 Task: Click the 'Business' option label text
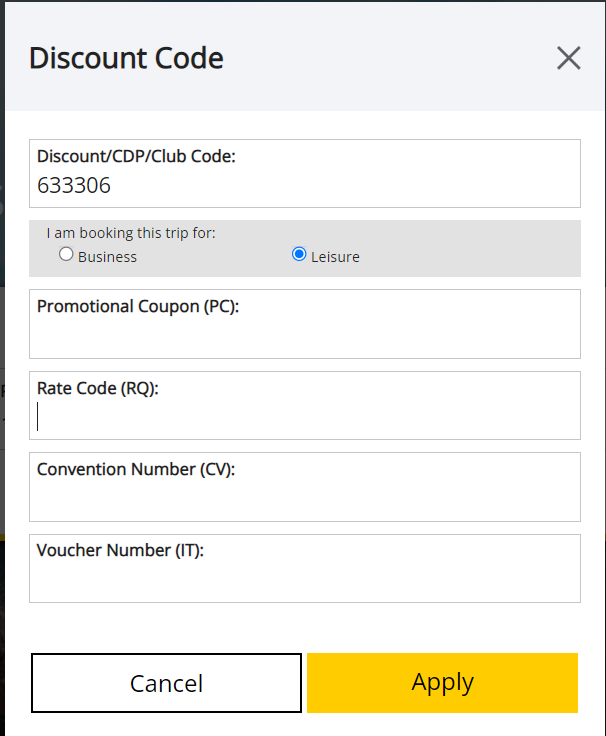pyautogui.click(x=107, y=257)
